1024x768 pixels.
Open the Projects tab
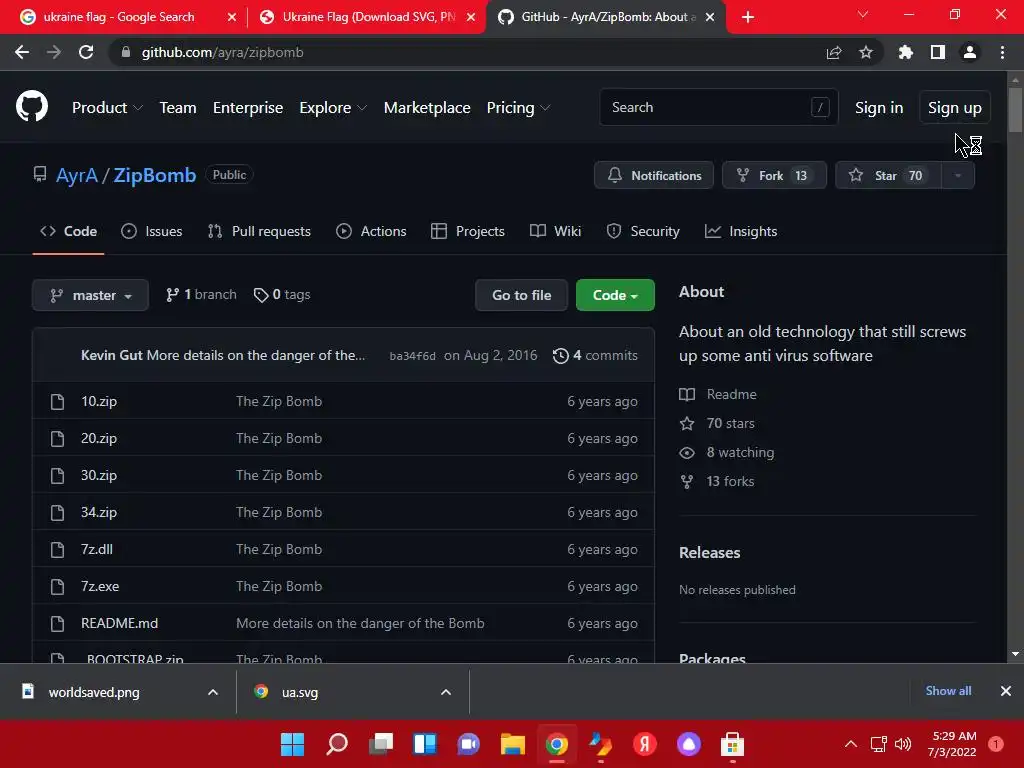pyautogui.click(x=468, y=231)
